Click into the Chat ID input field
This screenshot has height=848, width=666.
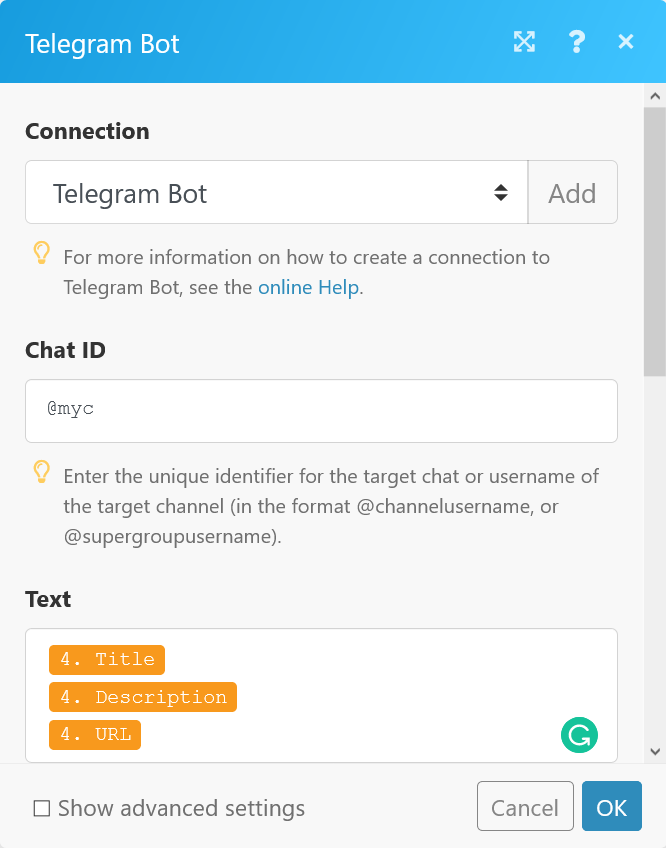tap(321, 411)
